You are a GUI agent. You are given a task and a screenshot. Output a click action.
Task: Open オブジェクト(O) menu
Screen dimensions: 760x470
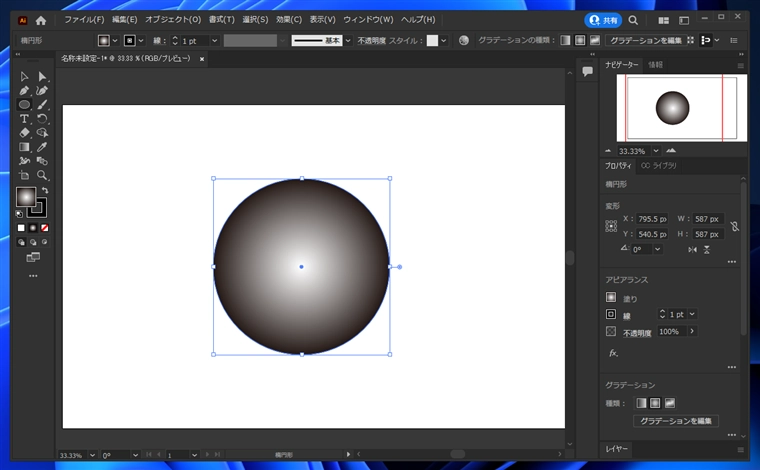[173, 20]
